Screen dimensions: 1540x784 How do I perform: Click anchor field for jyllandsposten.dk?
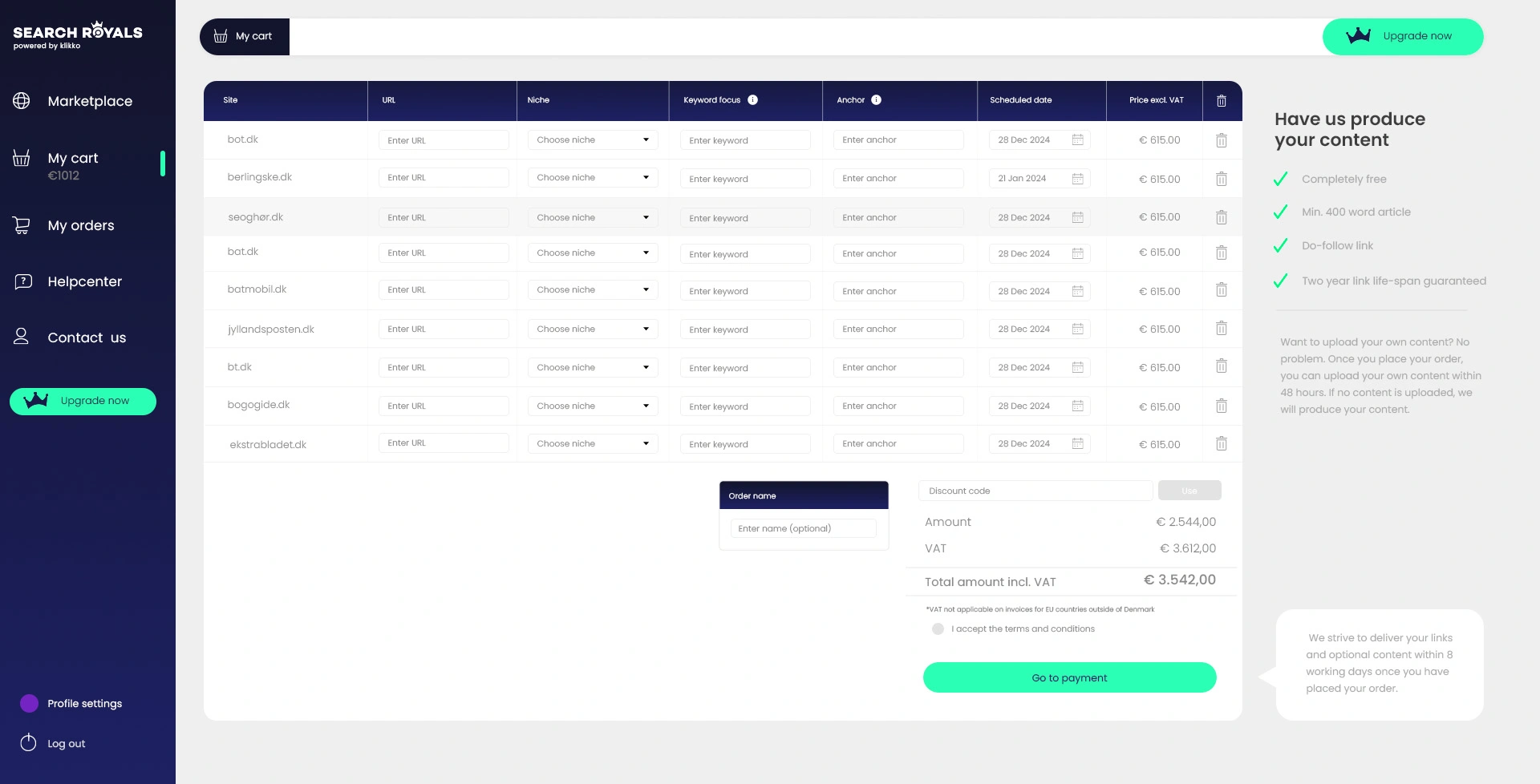898,329
